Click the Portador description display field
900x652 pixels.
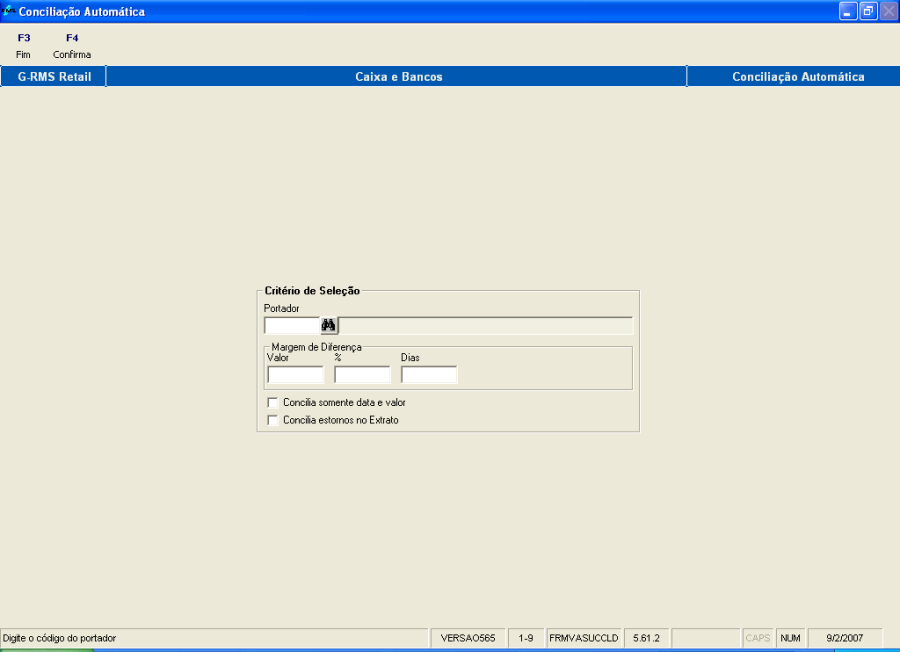pyautogui.click(x=486, y=325)
